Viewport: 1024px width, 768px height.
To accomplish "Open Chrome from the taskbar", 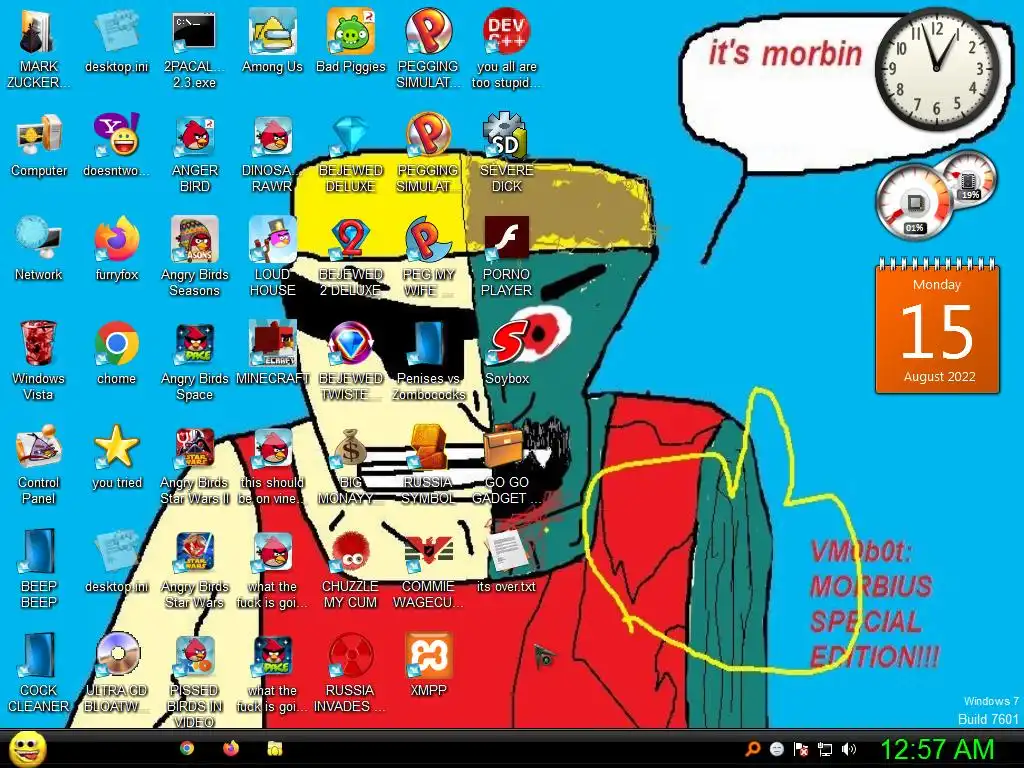I will tap(187, 748).
